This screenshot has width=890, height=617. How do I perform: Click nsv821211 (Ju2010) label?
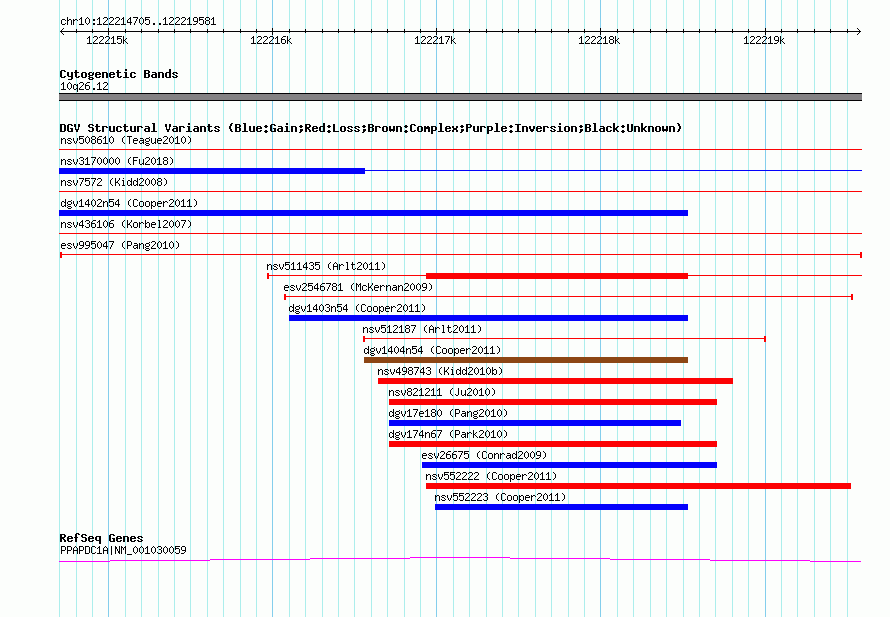442,392
